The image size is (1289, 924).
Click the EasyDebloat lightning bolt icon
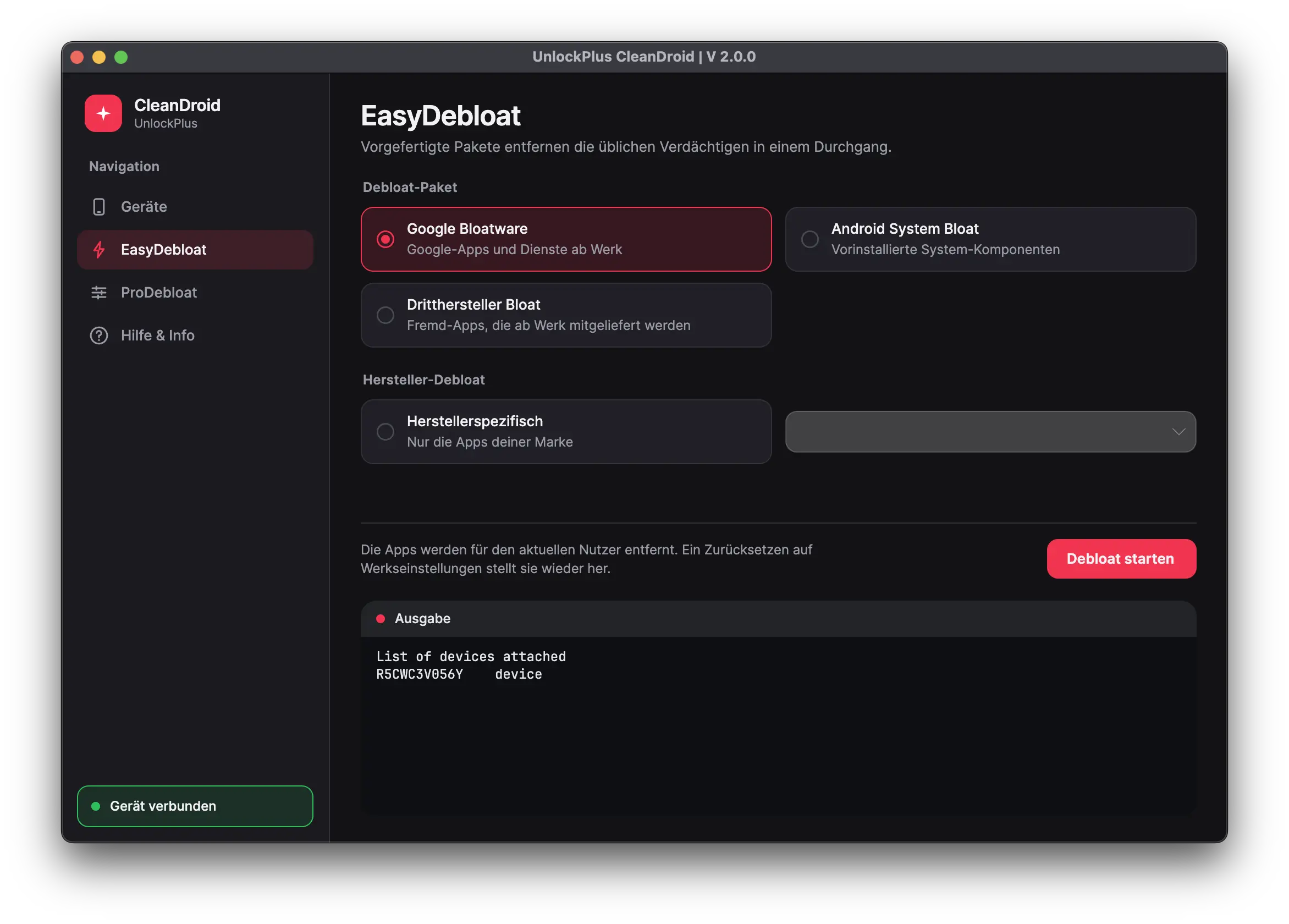point(99,250)
